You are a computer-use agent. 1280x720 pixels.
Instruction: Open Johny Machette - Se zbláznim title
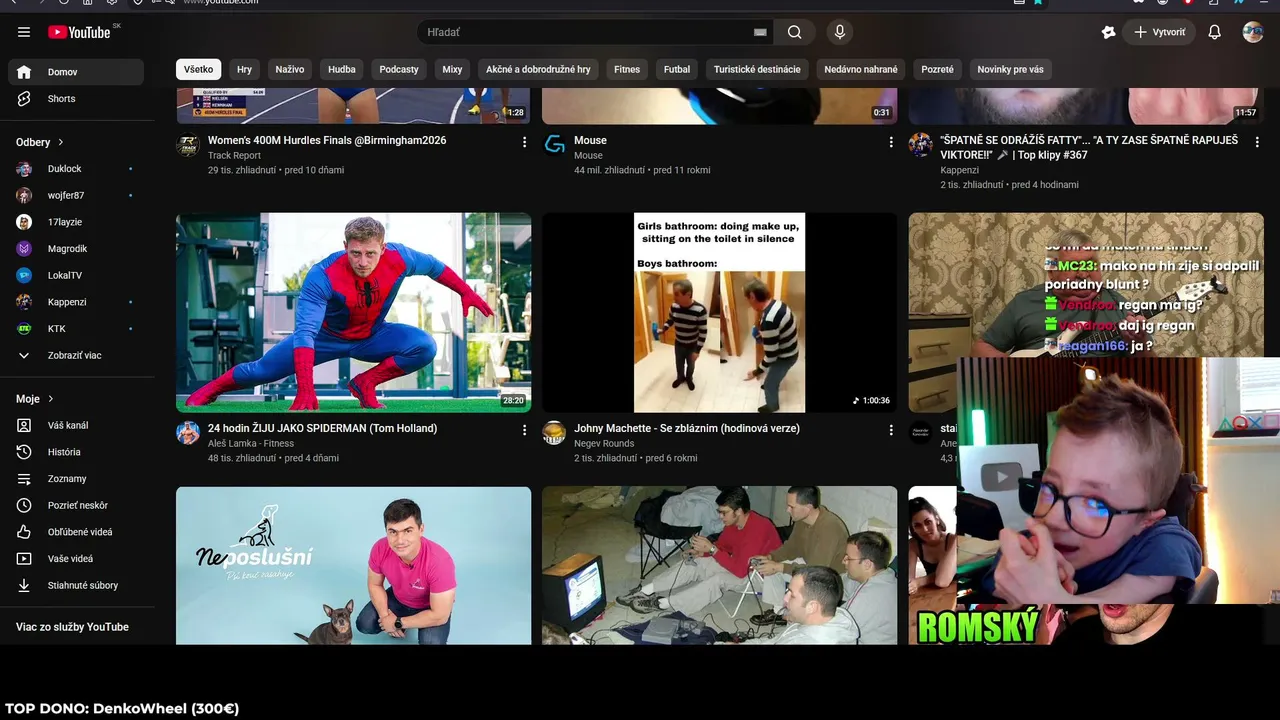click(x=687, y=429)
